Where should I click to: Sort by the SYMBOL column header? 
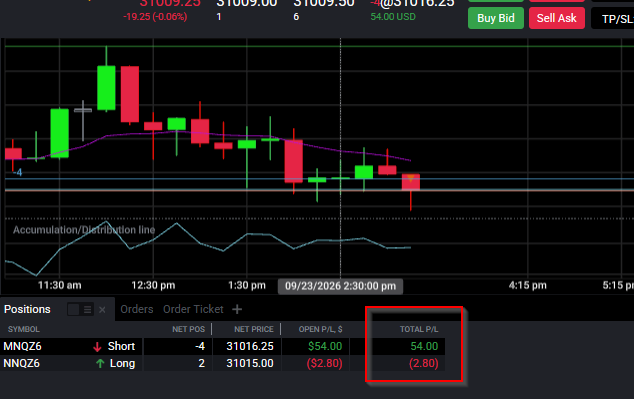(x=23, y=329)
